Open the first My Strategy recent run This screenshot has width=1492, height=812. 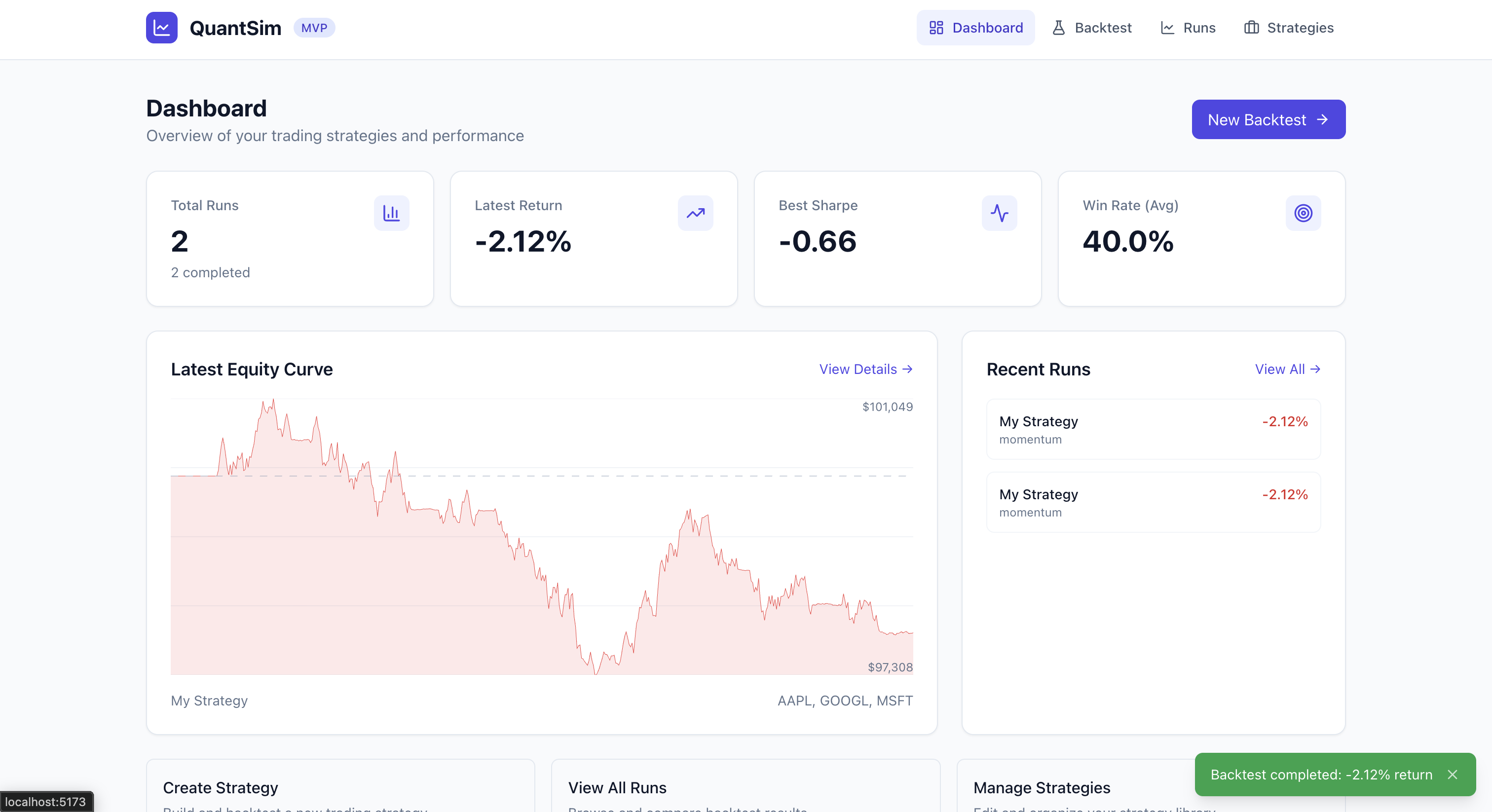click(x=1153, y=429)
